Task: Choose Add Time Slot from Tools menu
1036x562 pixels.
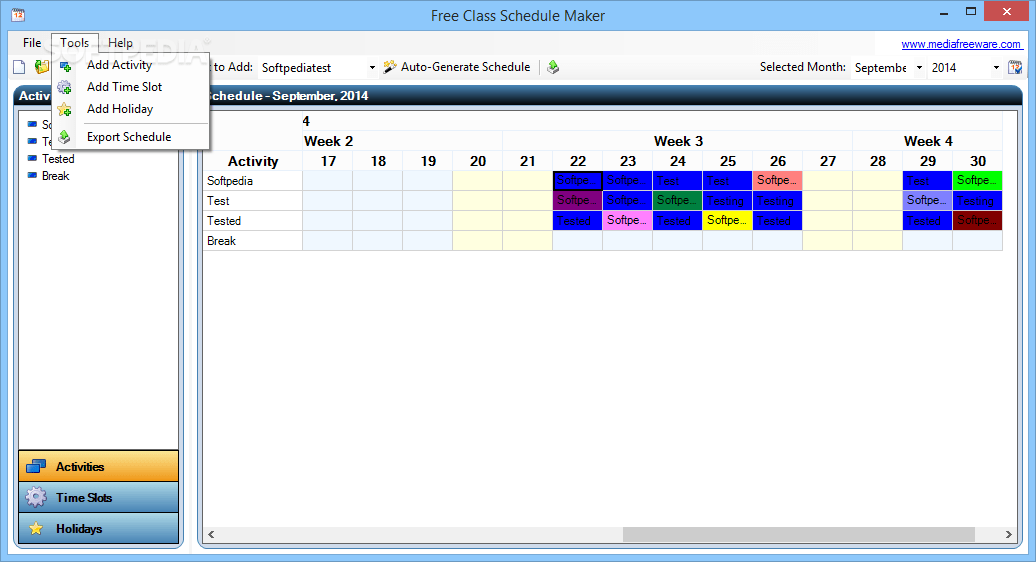Action: click(x=131, y=87)
